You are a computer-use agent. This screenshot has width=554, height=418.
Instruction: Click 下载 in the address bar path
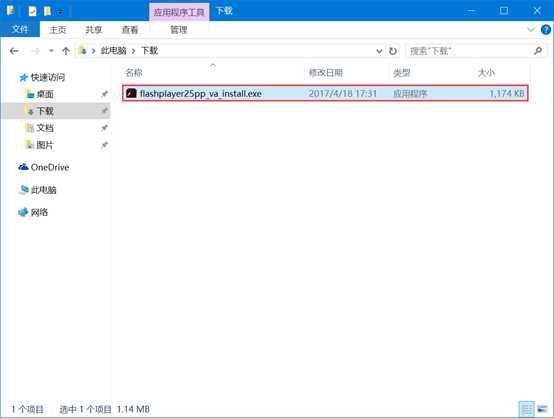[x=149, y=51]
